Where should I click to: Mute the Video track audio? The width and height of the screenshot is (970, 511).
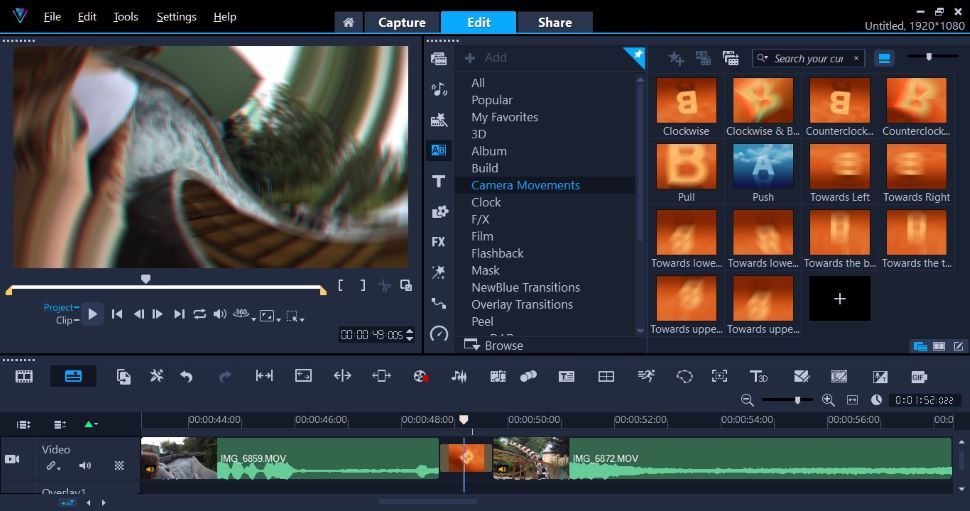coord(85,465)
